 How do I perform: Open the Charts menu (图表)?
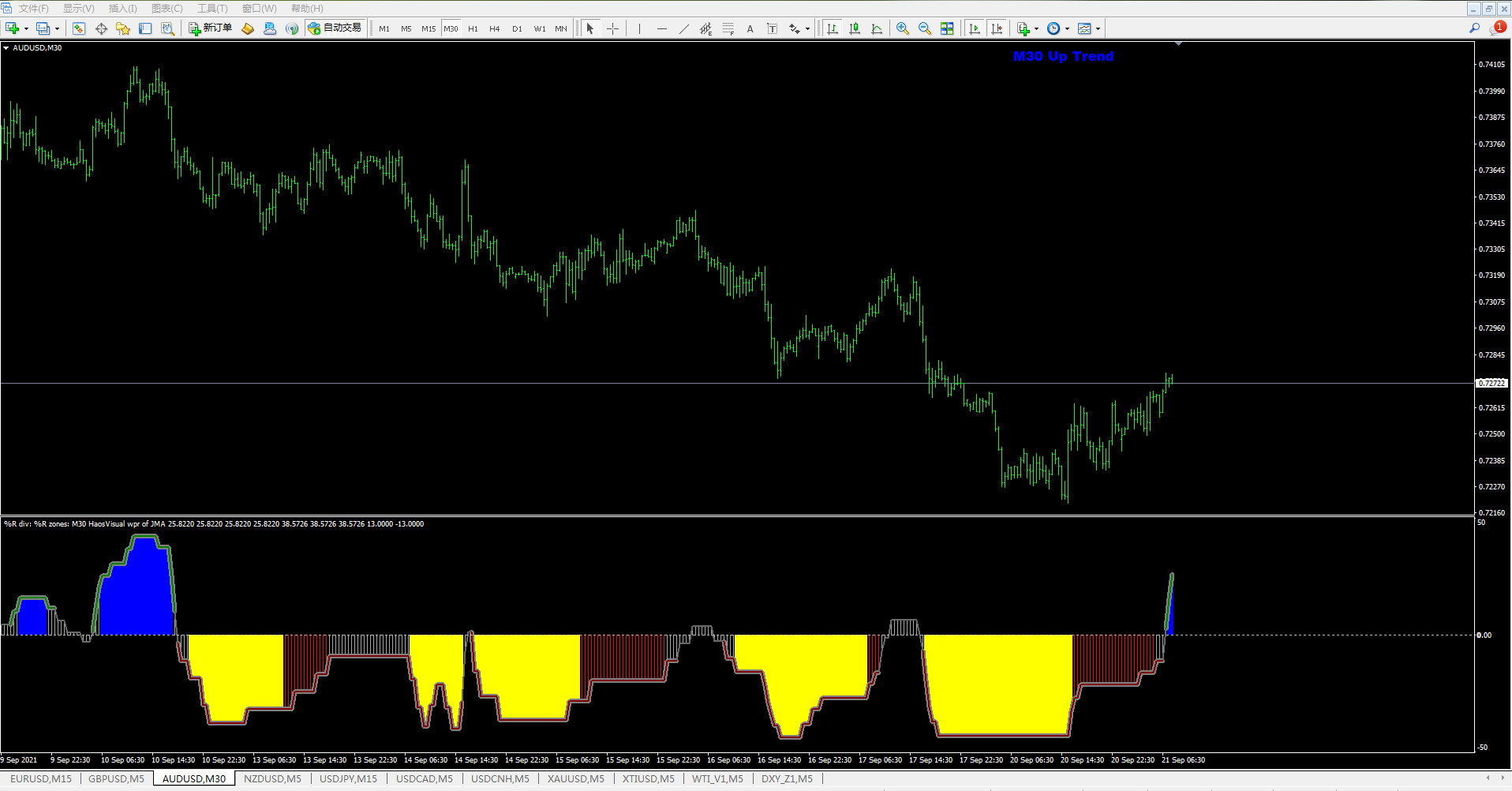tap(167, 9)
